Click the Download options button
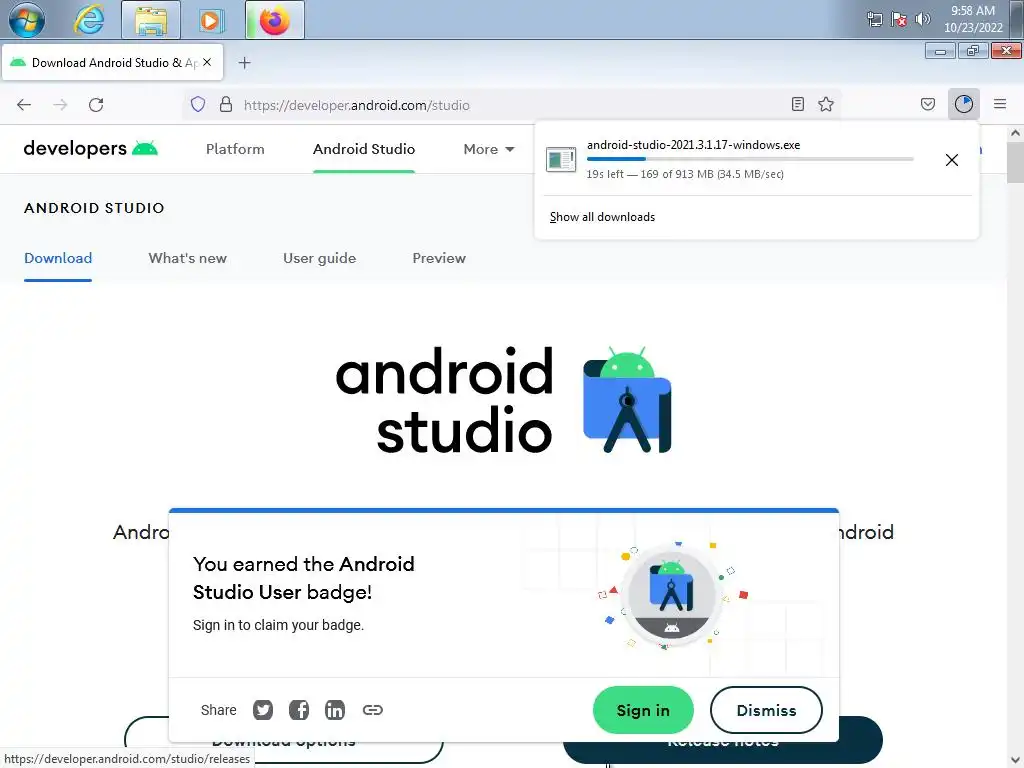 pyautogui.click(x=284, y=740)
